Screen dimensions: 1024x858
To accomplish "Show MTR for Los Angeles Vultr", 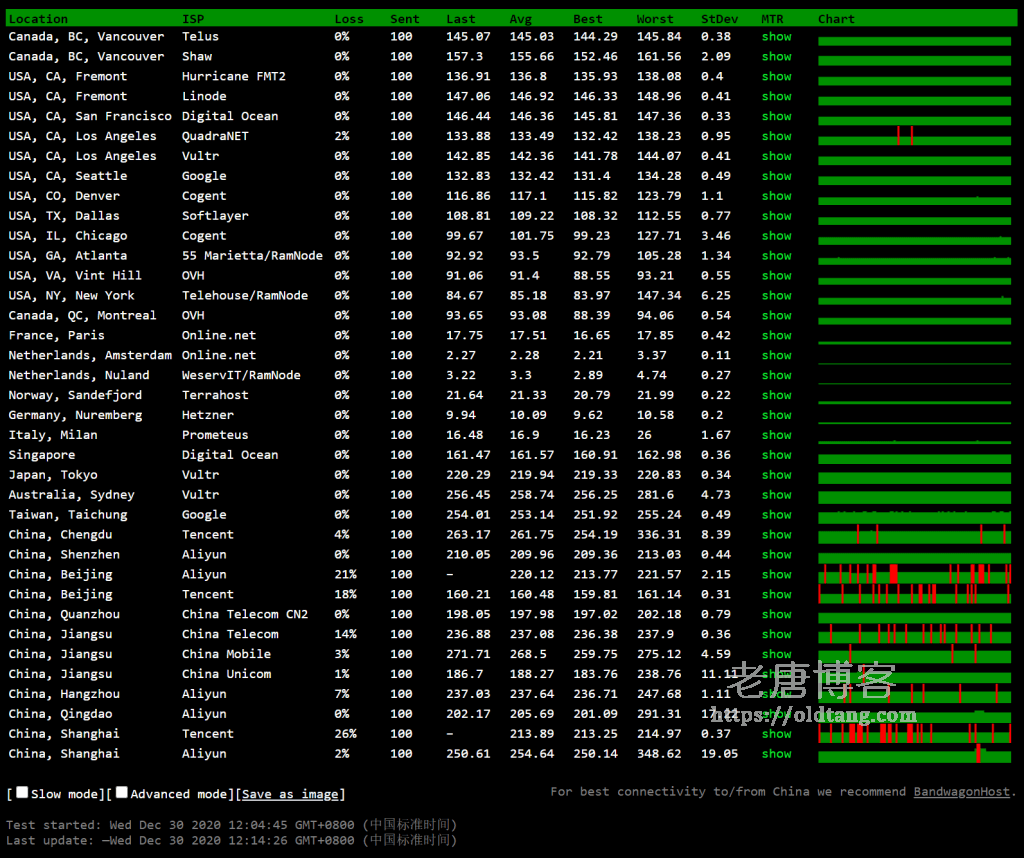I will [x=776, y=156].
